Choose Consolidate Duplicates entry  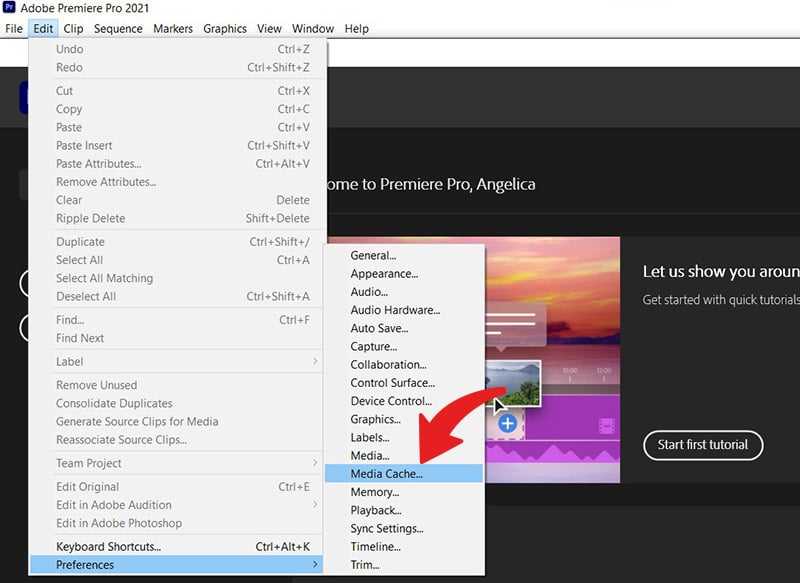pos(177,403)
